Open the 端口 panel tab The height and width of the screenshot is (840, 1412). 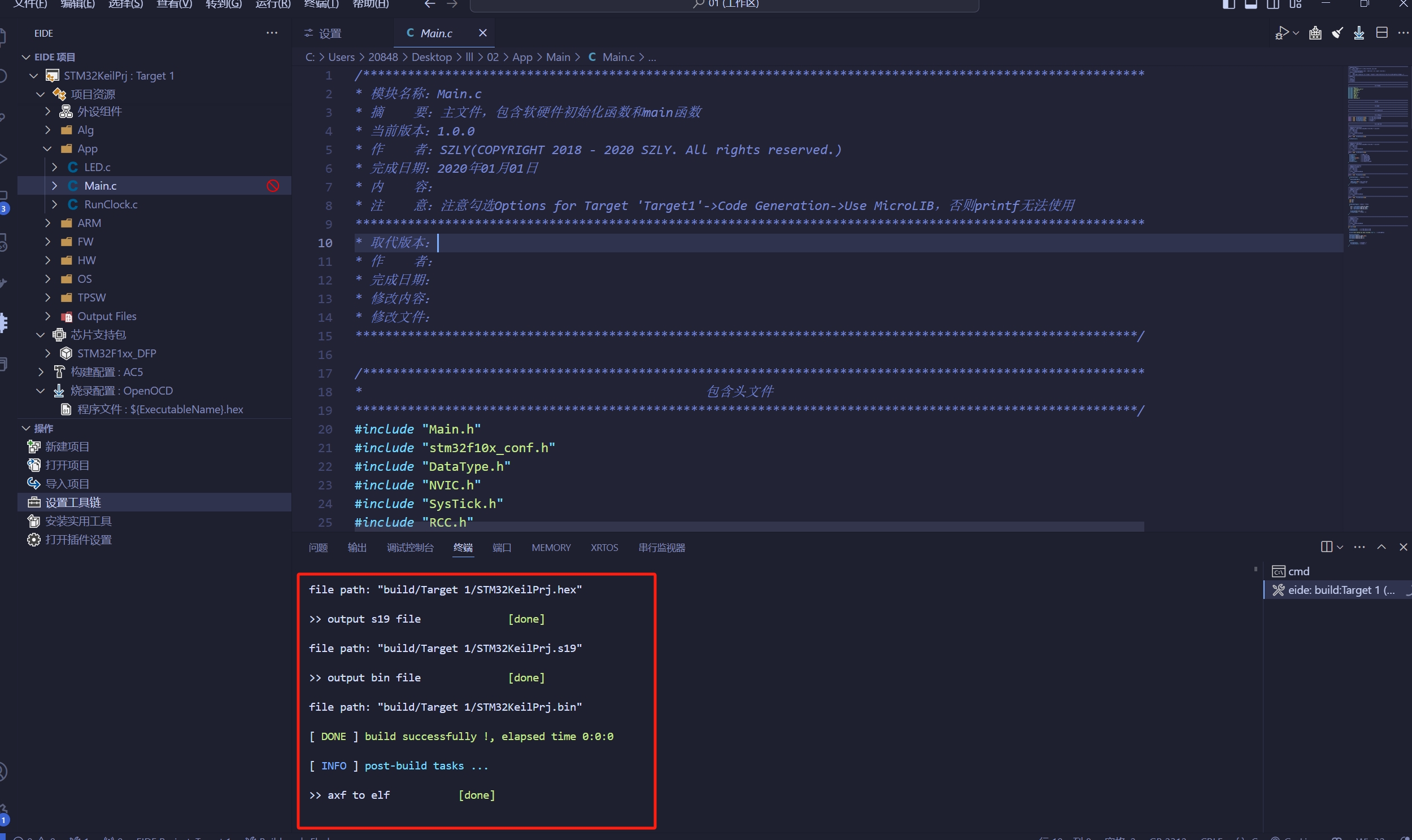(x=502, y=548)
